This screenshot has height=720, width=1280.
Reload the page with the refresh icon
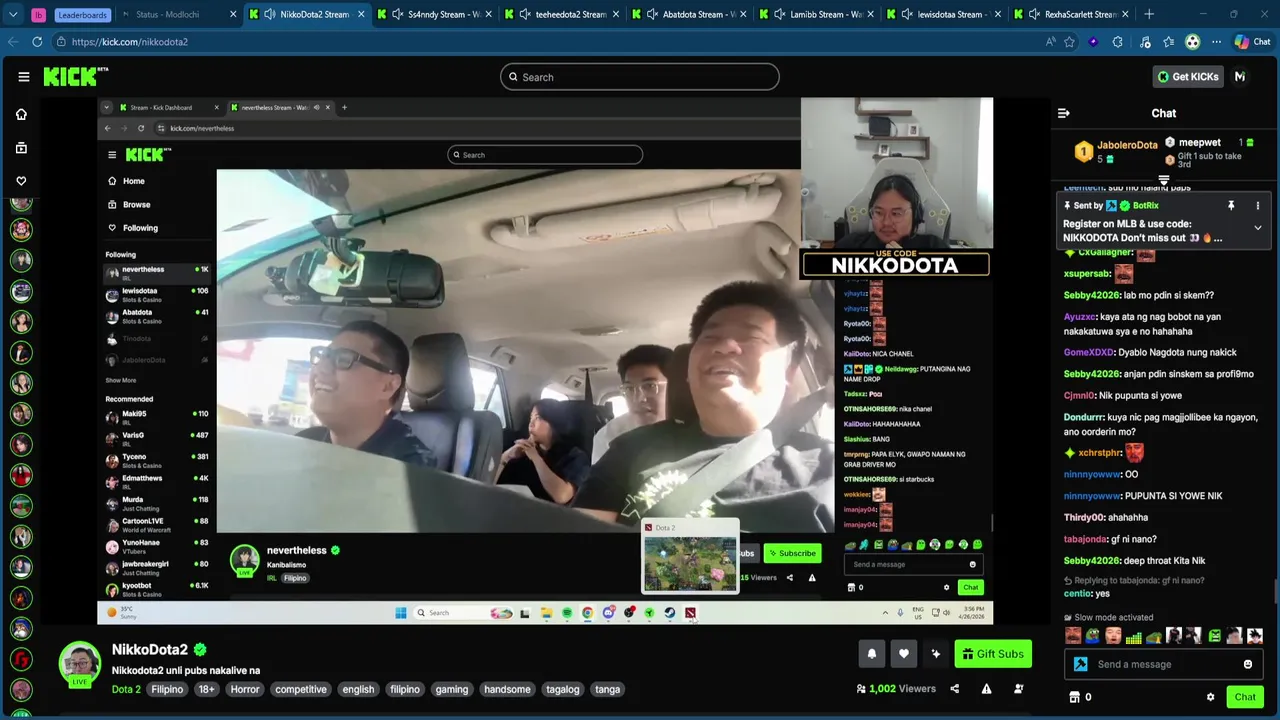coord(37,42)
